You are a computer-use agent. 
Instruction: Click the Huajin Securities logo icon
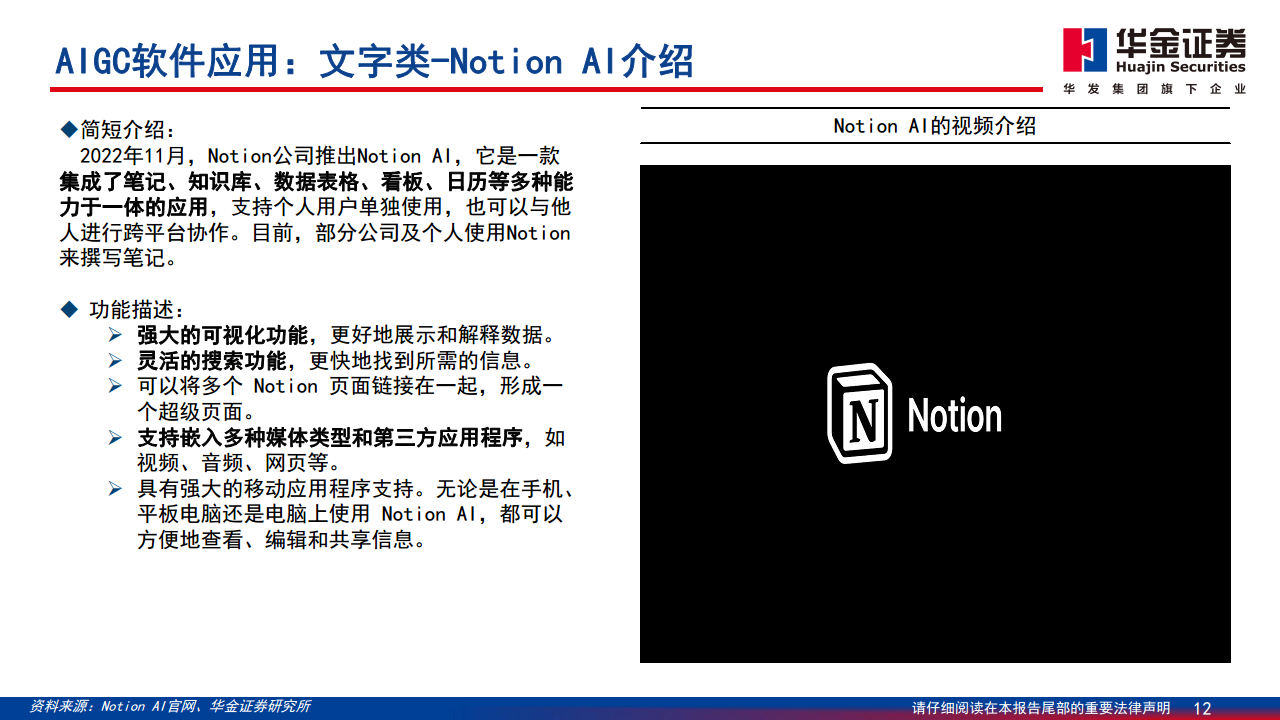(1084, 51)
